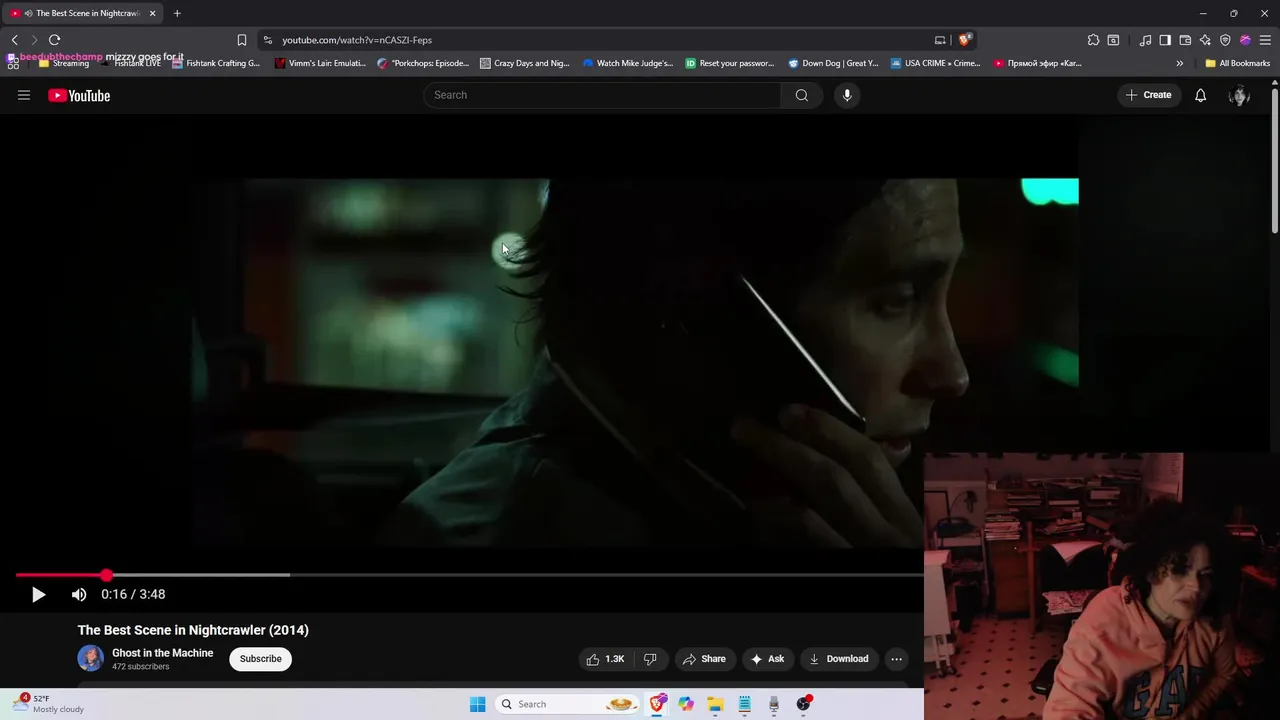The height and width of the screenshot is (720, 1280).
Task: Open Copilot from the taskbar
Action: pos(686,704)
